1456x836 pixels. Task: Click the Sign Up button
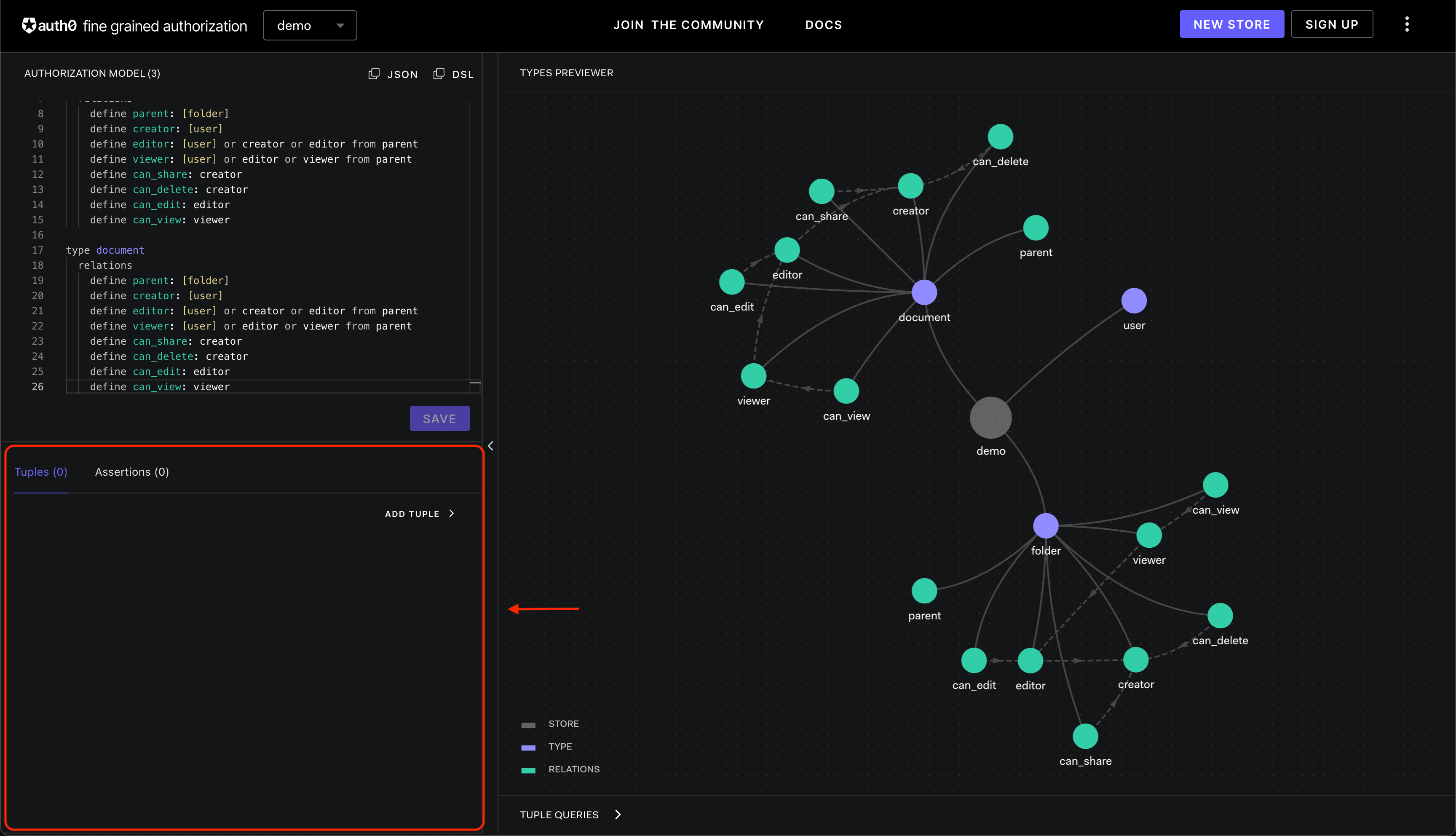[x=1332, y=24]
